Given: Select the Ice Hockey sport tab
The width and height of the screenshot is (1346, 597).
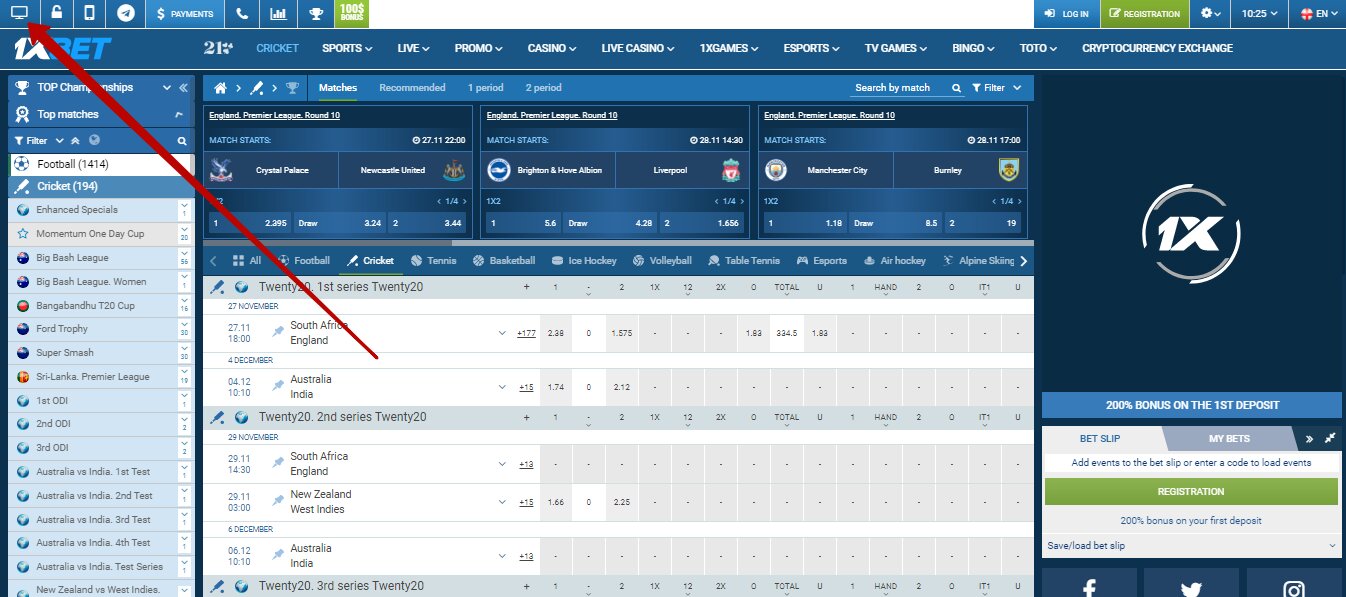Looking at the screenshot, I should tap(583, 261).
